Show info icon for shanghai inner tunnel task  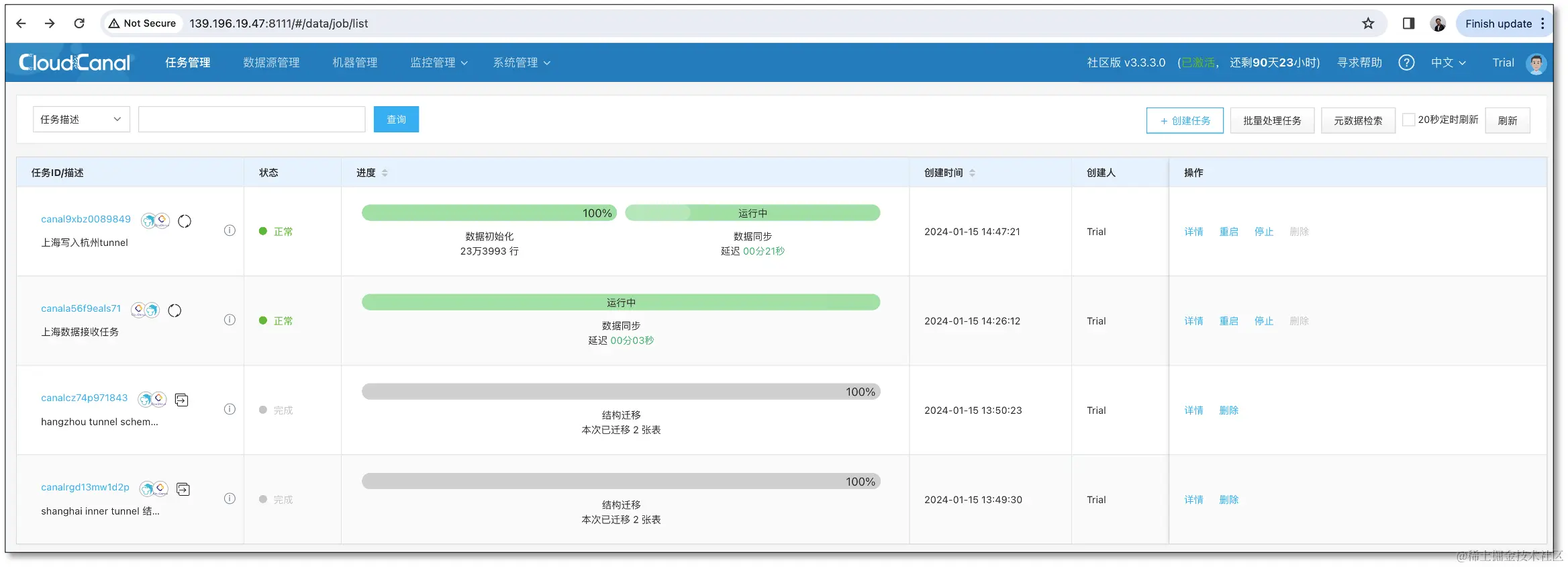pyautogui.click(x=230, y=498)
